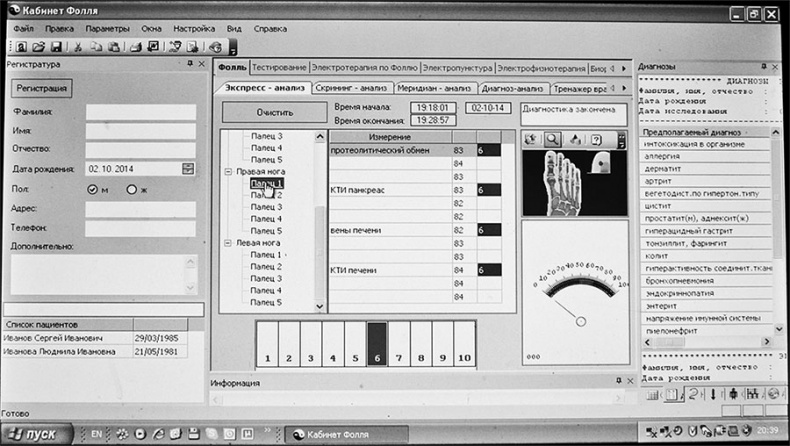Screen dimensions: 790x446
Task: Close the Регистратура panel with its X
Action: tap(201, 64)
